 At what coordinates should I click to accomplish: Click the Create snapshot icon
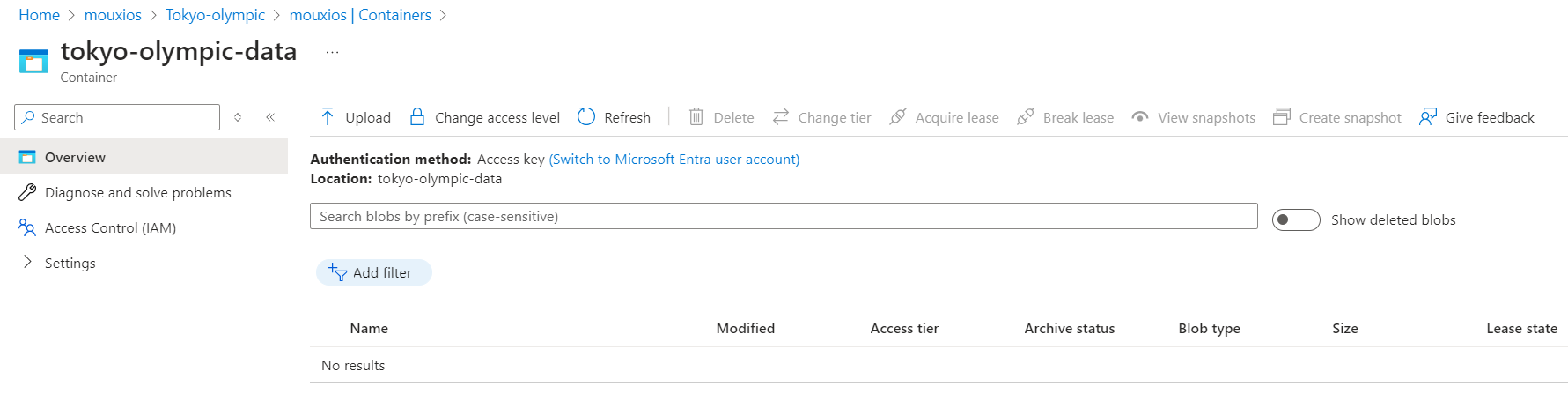(x=1282, y=116)
